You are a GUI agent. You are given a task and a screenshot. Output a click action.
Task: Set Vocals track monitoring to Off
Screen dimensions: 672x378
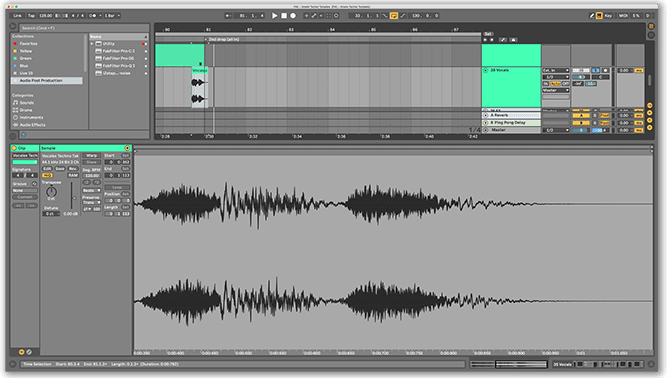click(565, 84)
